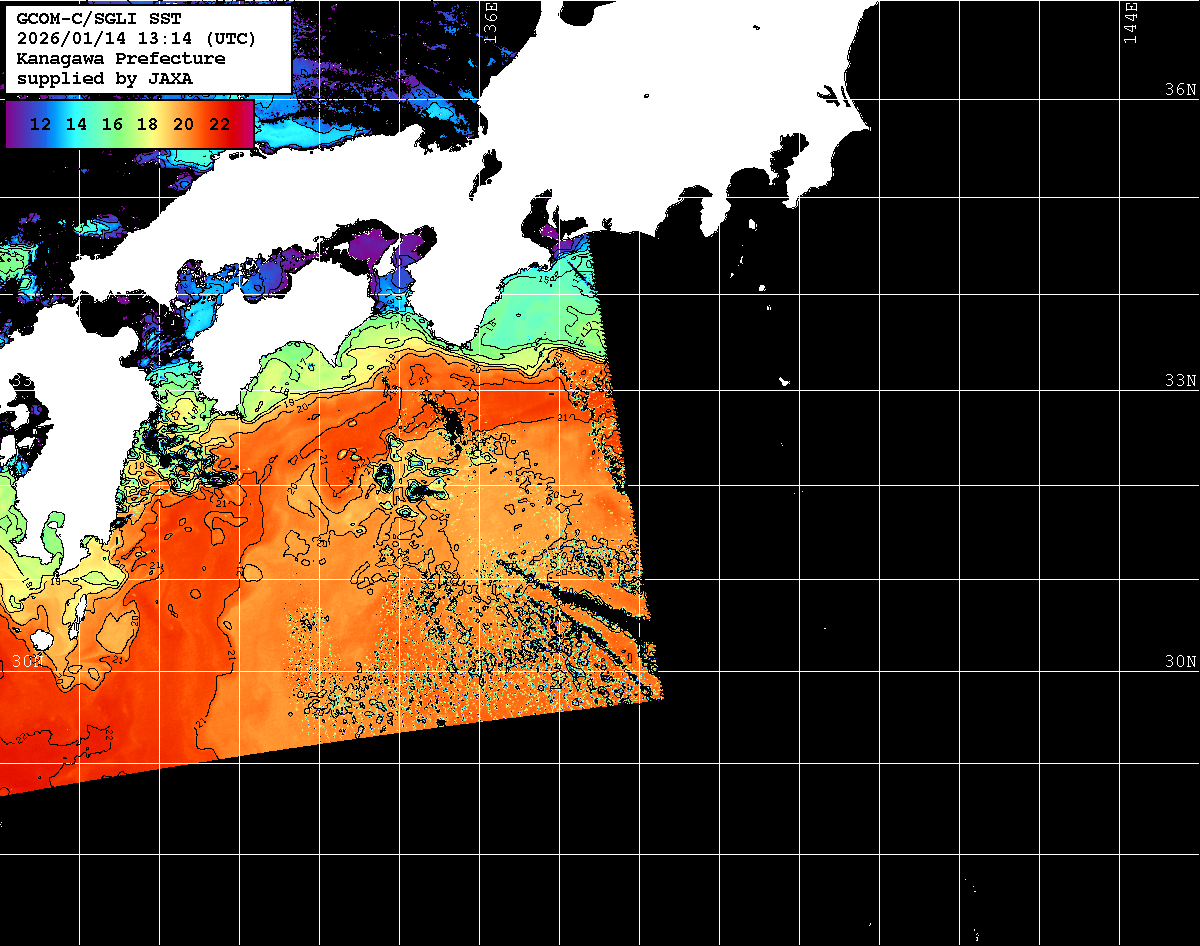Click the 36N latitude label

1180,90
